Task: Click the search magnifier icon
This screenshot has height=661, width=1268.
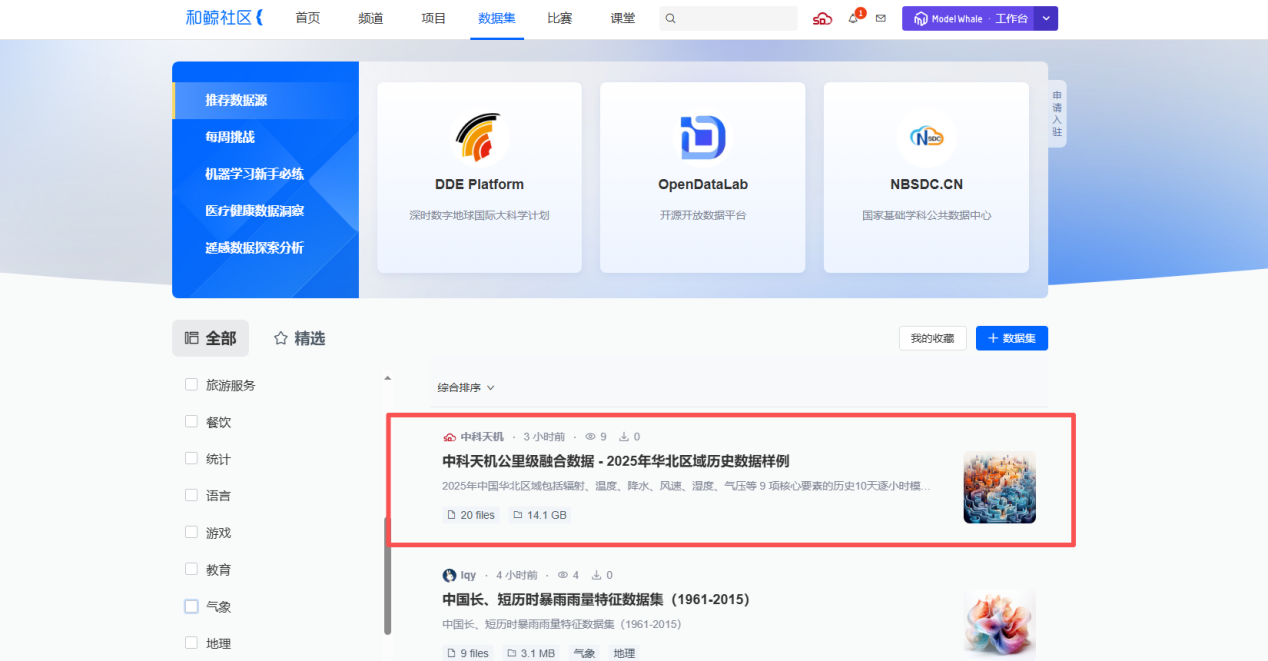Action: [x=671, y=19]
